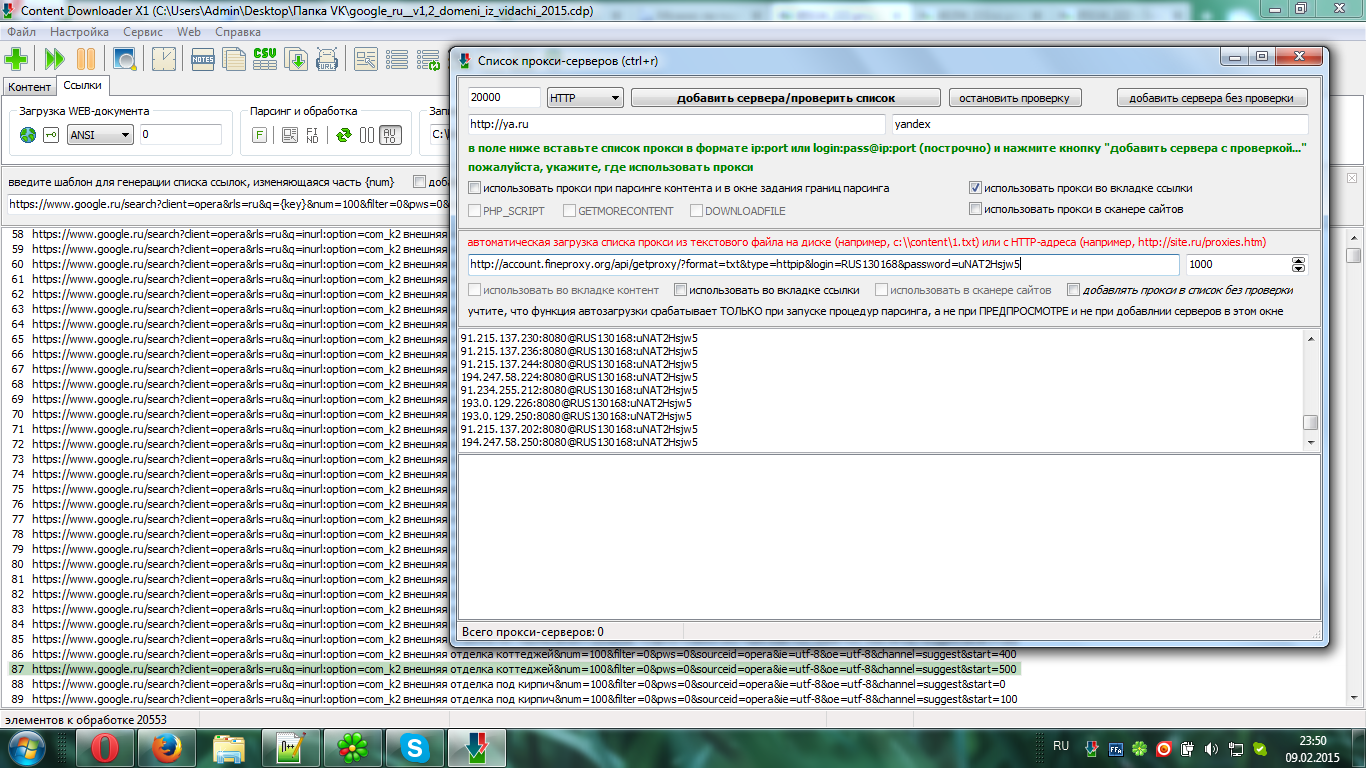Open Firefox from the taskbar
This screenshot has width=1366, height=768.
166,746
